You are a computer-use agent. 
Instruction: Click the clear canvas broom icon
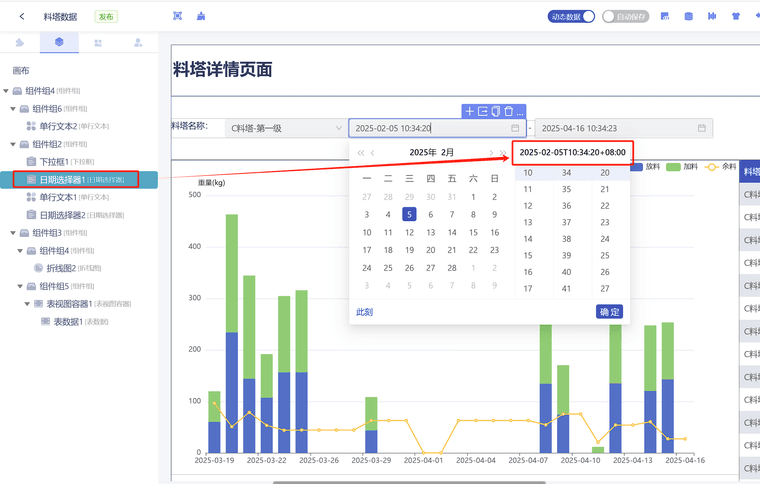[201, 16]
